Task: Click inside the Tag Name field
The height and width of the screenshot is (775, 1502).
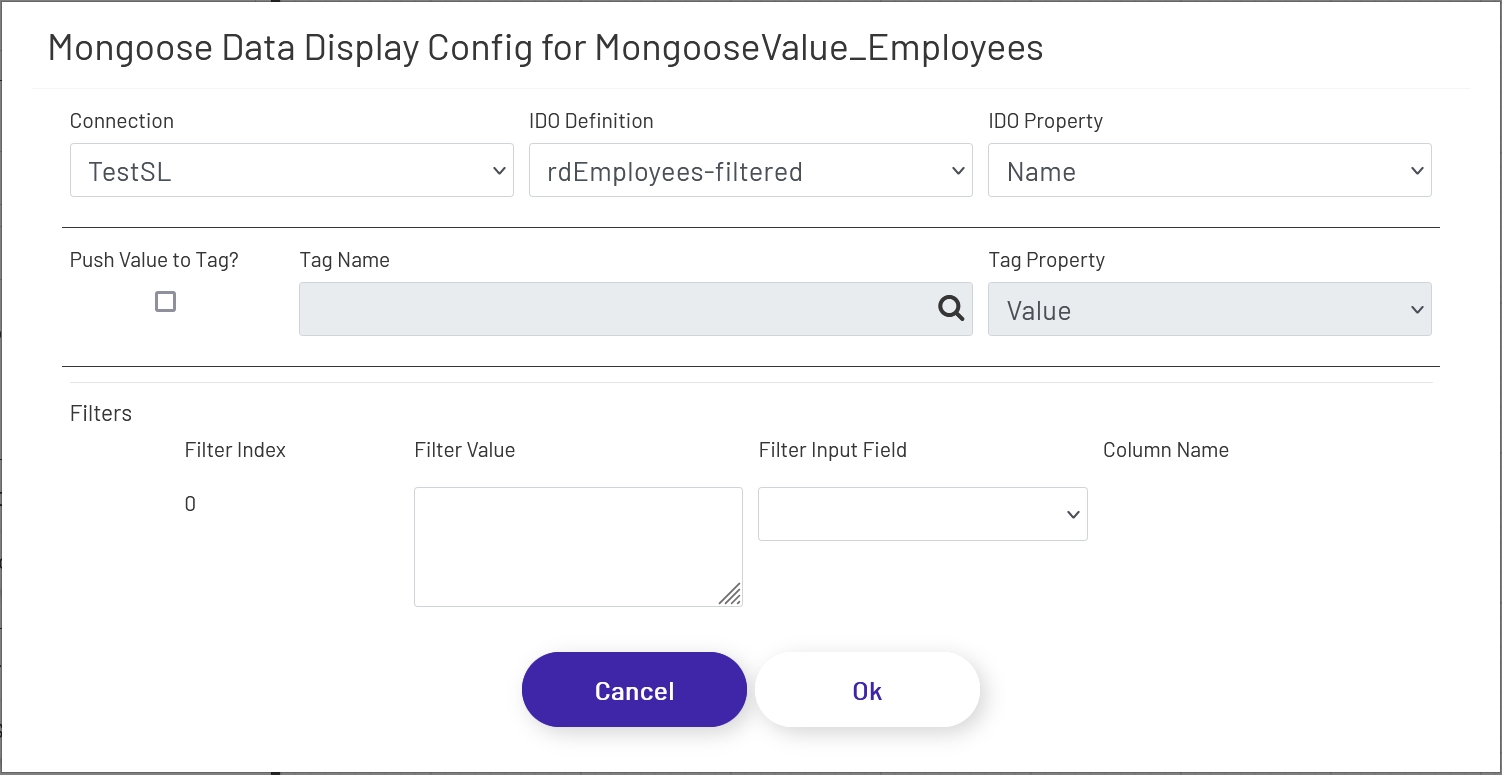Action: tap(600, 309)
